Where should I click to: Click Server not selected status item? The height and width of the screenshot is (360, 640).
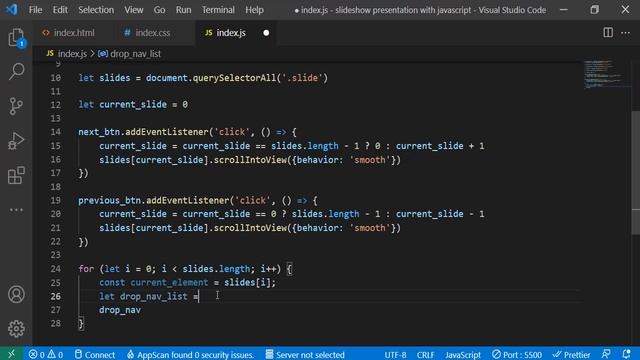[305, 354]
